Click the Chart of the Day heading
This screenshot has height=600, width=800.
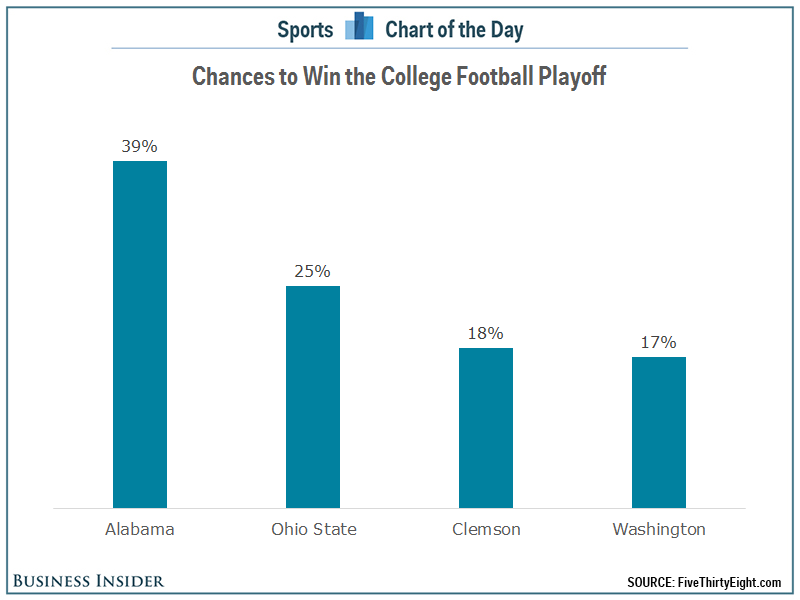(x=454, y=29)
